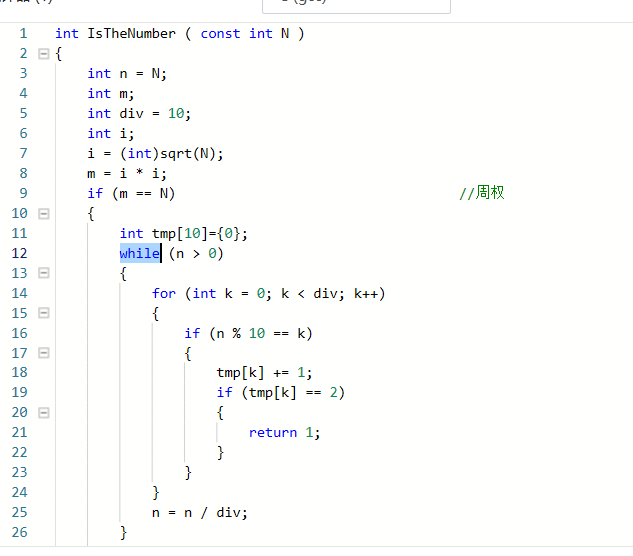Click 'int n = N;' on line 3
This screenshot has height=556, width=633.
tap(127, 73)
